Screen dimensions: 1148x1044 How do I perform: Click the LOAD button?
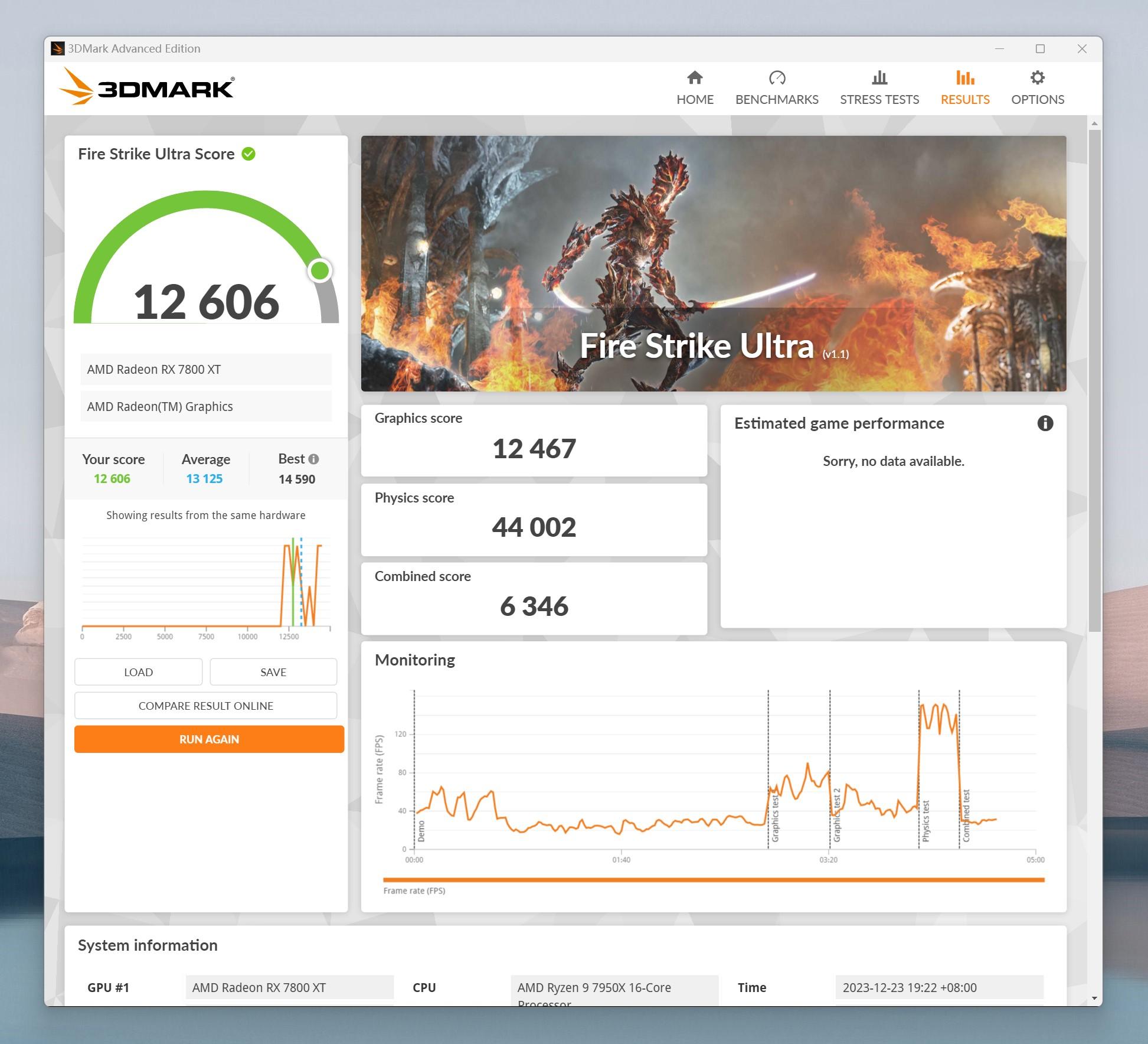click(139, 672)
